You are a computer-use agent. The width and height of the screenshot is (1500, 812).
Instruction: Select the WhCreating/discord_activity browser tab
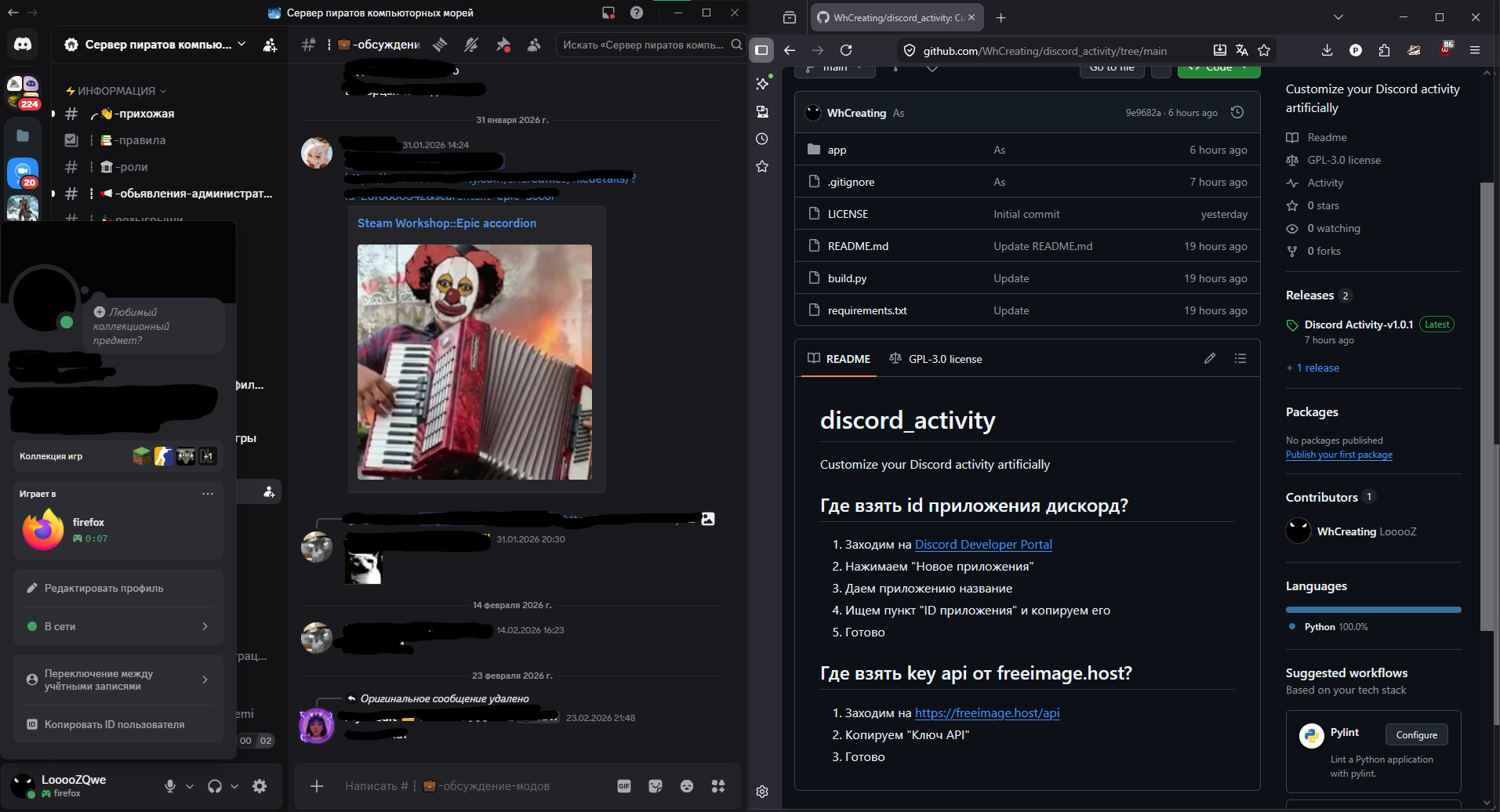point(896,17)
